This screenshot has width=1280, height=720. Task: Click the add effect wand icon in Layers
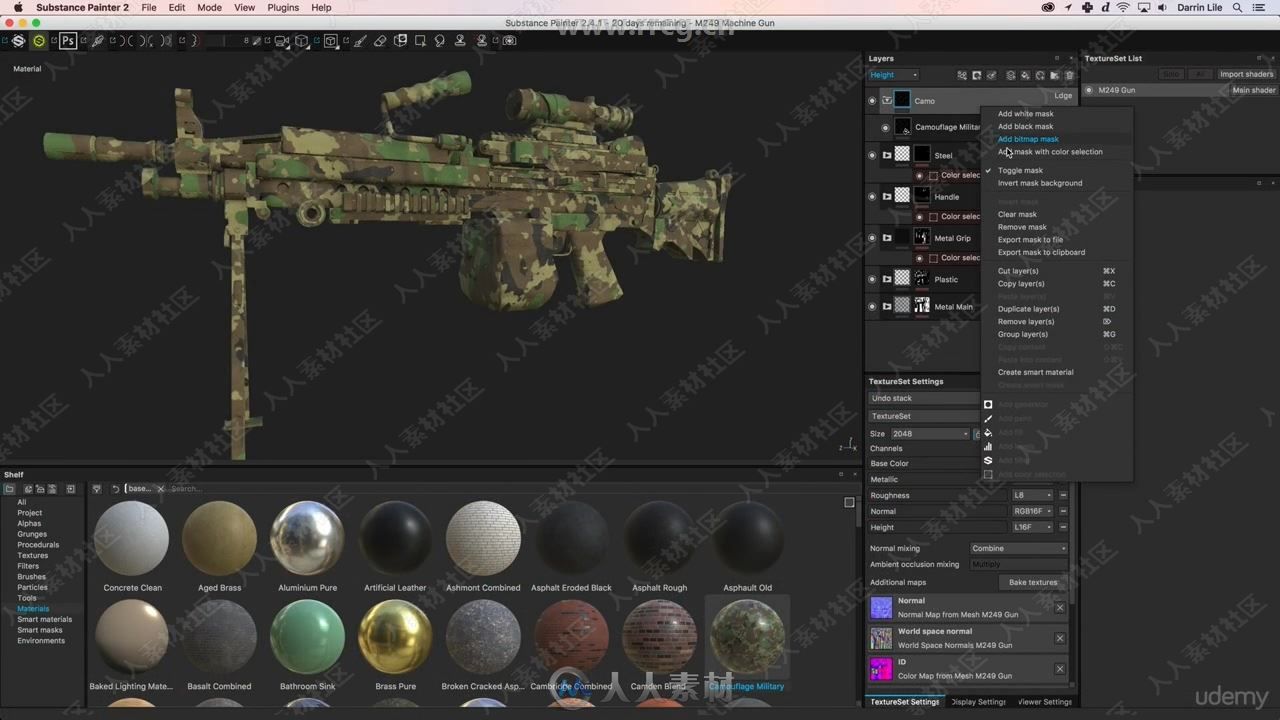991,75
